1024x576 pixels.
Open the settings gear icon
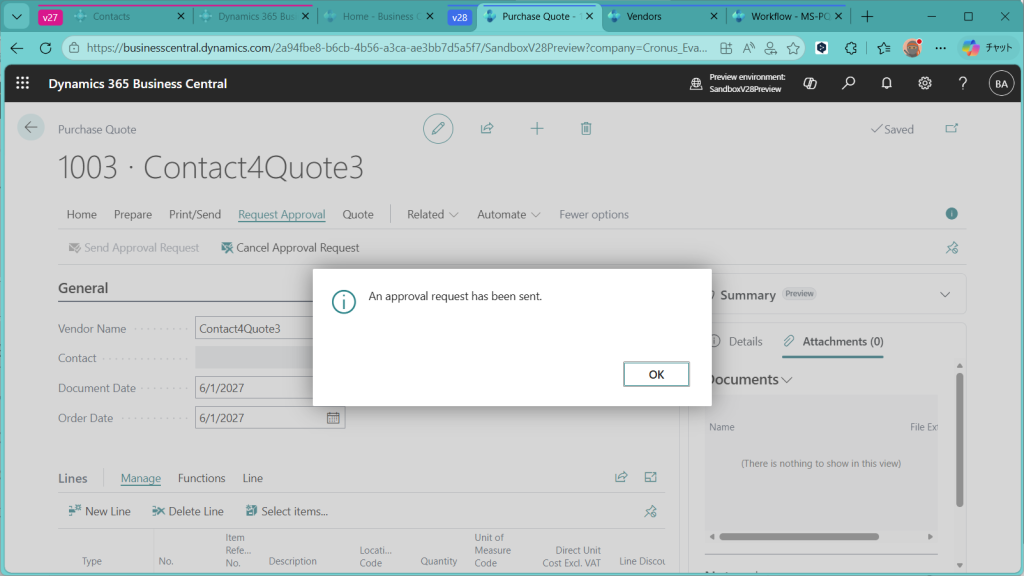(925, 84)
